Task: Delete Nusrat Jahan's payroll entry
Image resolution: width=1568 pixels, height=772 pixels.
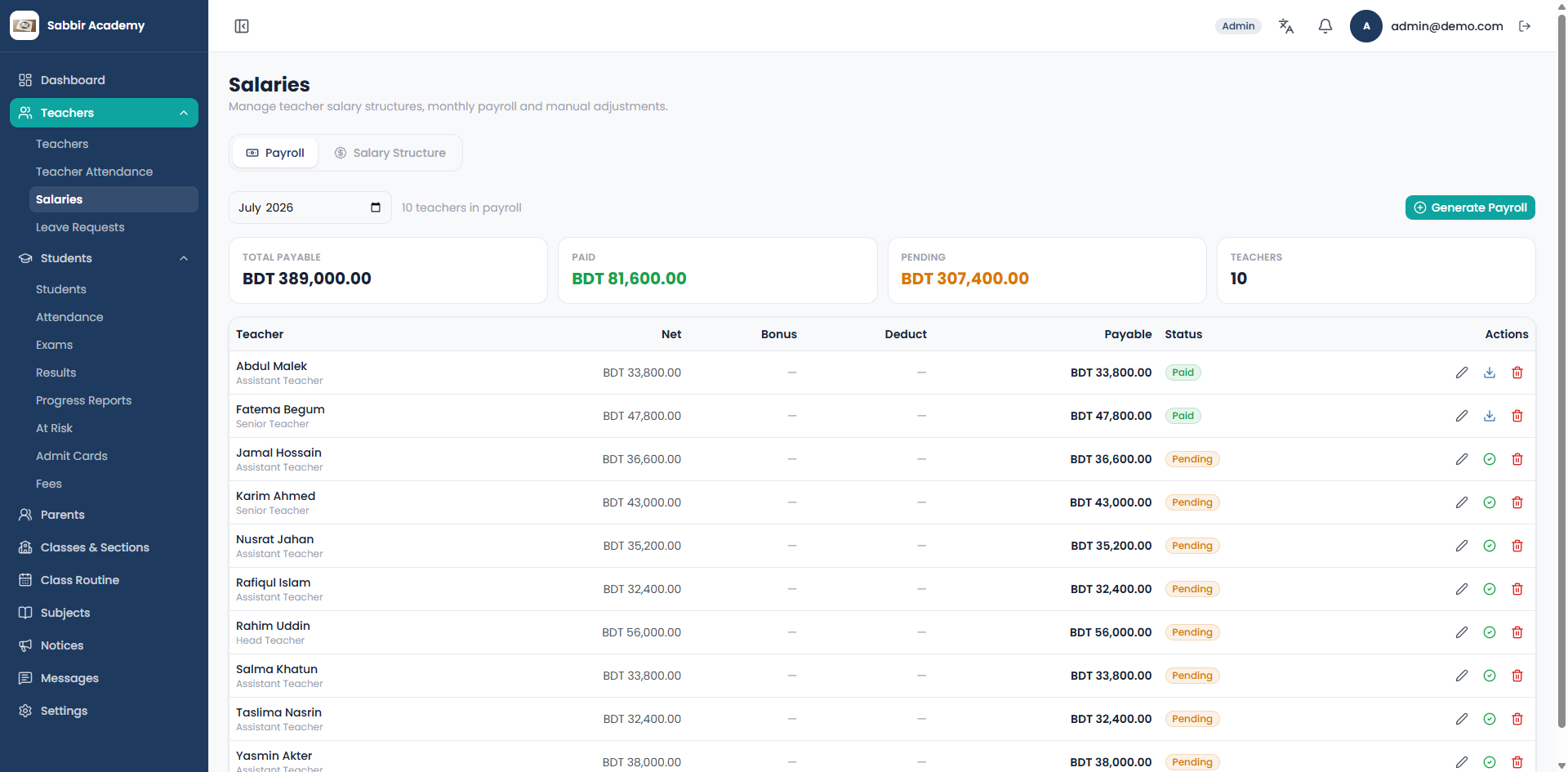Action: point(1517,546)
